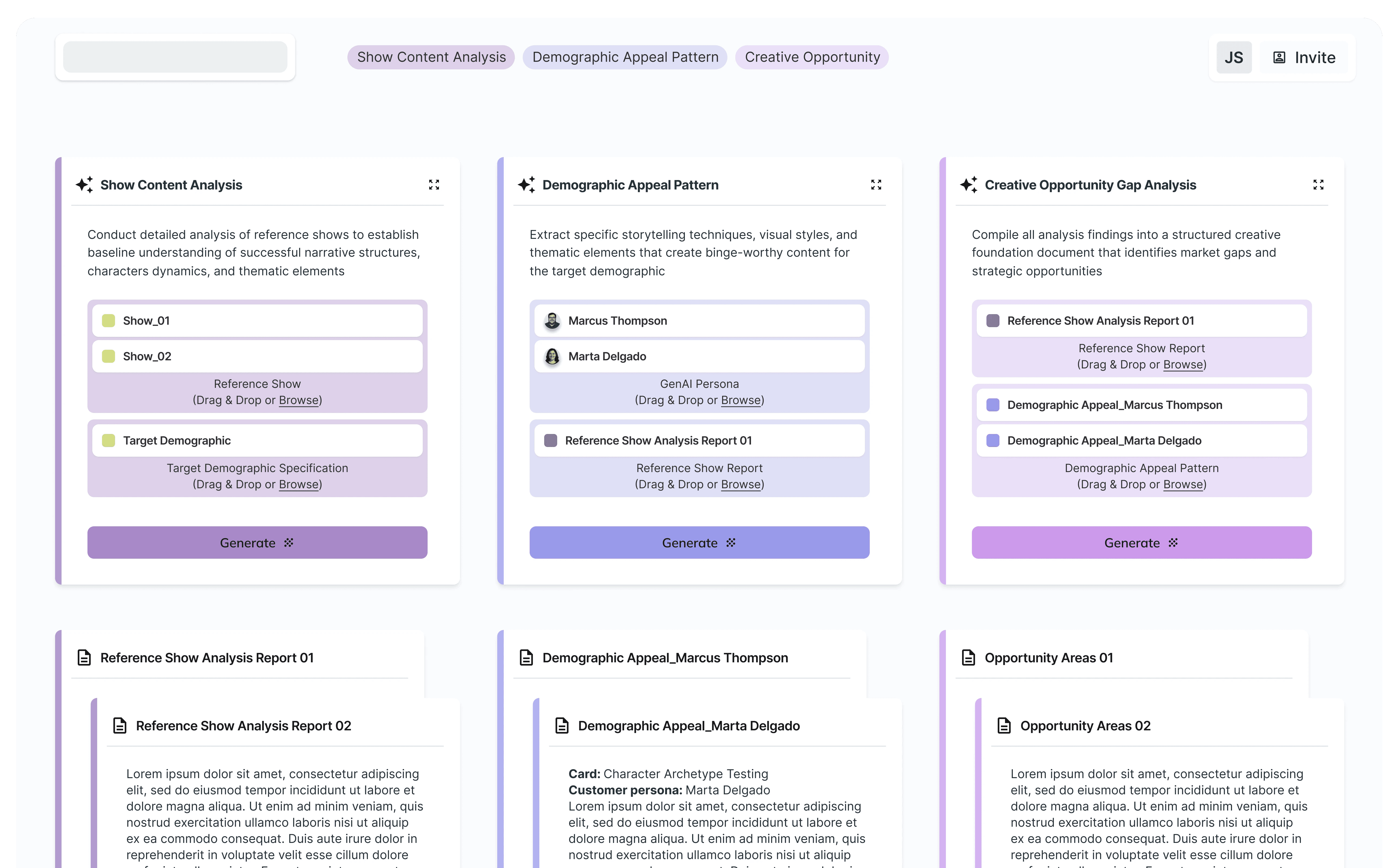Click Marta Delgado avatar icon
1394x868 pixels.
pos(552,356)
